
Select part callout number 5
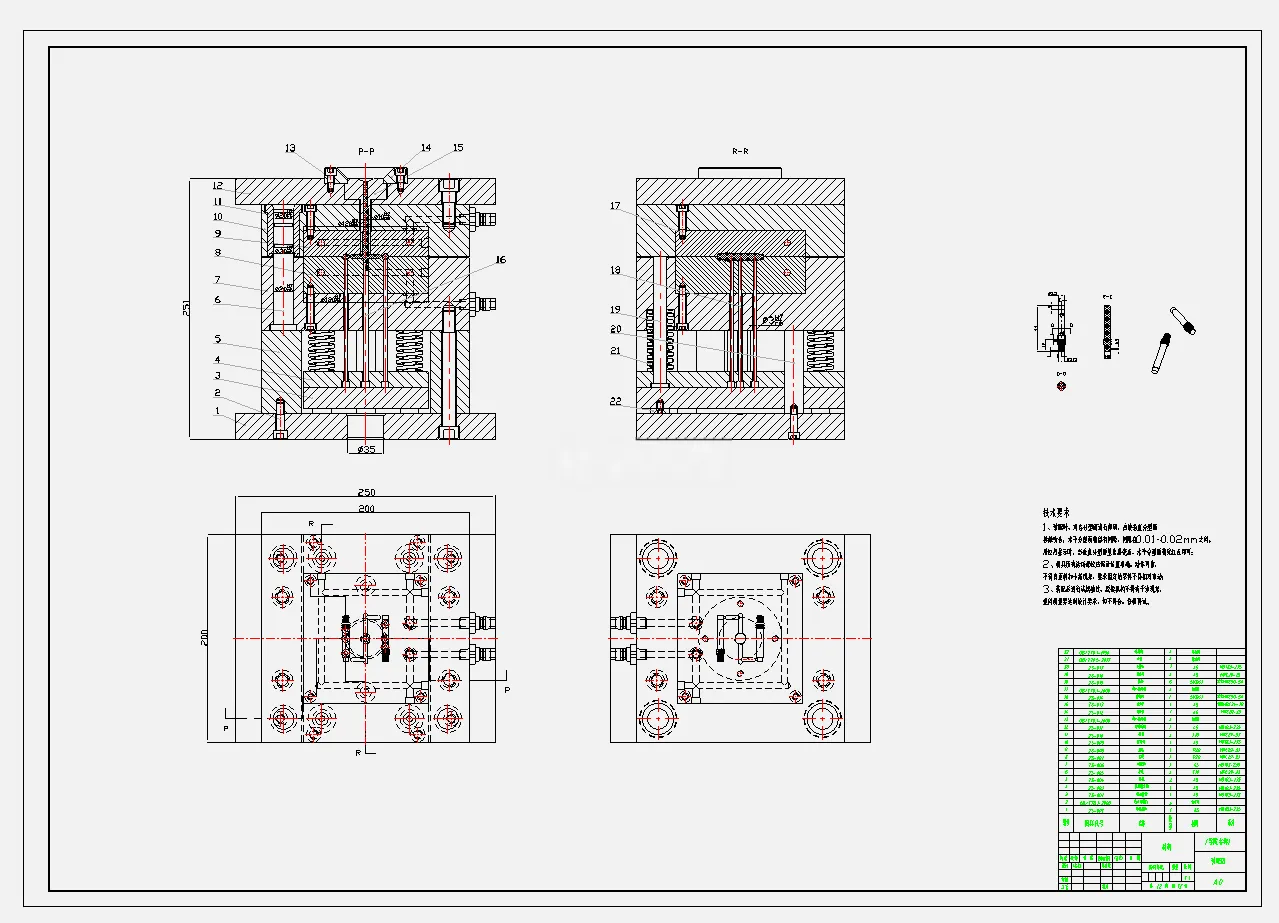216,339
